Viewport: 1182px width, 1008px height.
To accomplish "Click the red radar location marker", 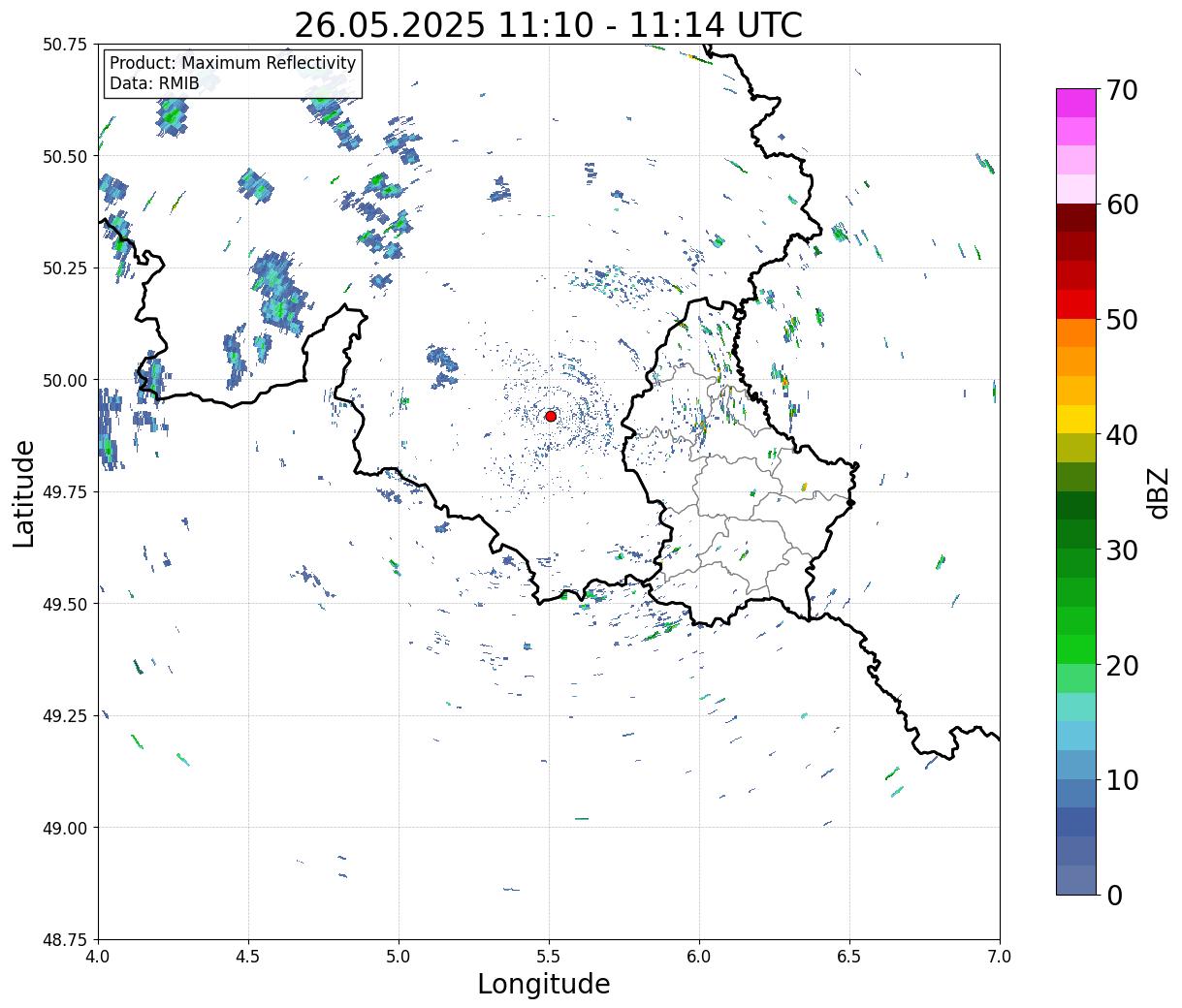I will tap(551, 416).
